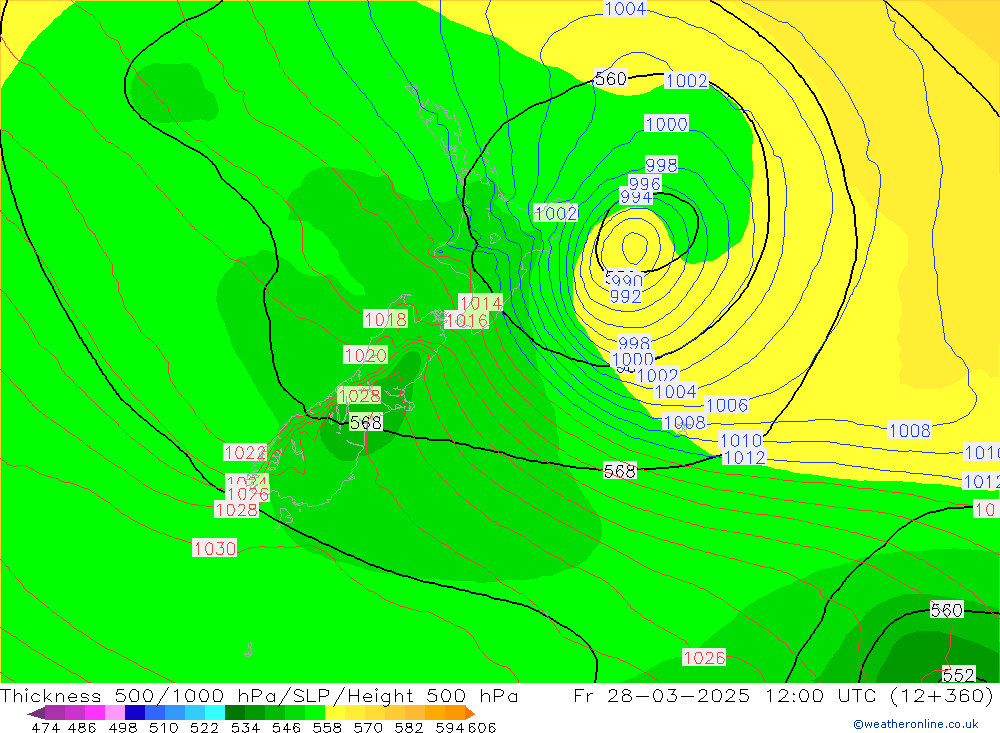Click the red '1022' pressure label
The width and height of the screenshot is (1000, 733).
[245, 452]
